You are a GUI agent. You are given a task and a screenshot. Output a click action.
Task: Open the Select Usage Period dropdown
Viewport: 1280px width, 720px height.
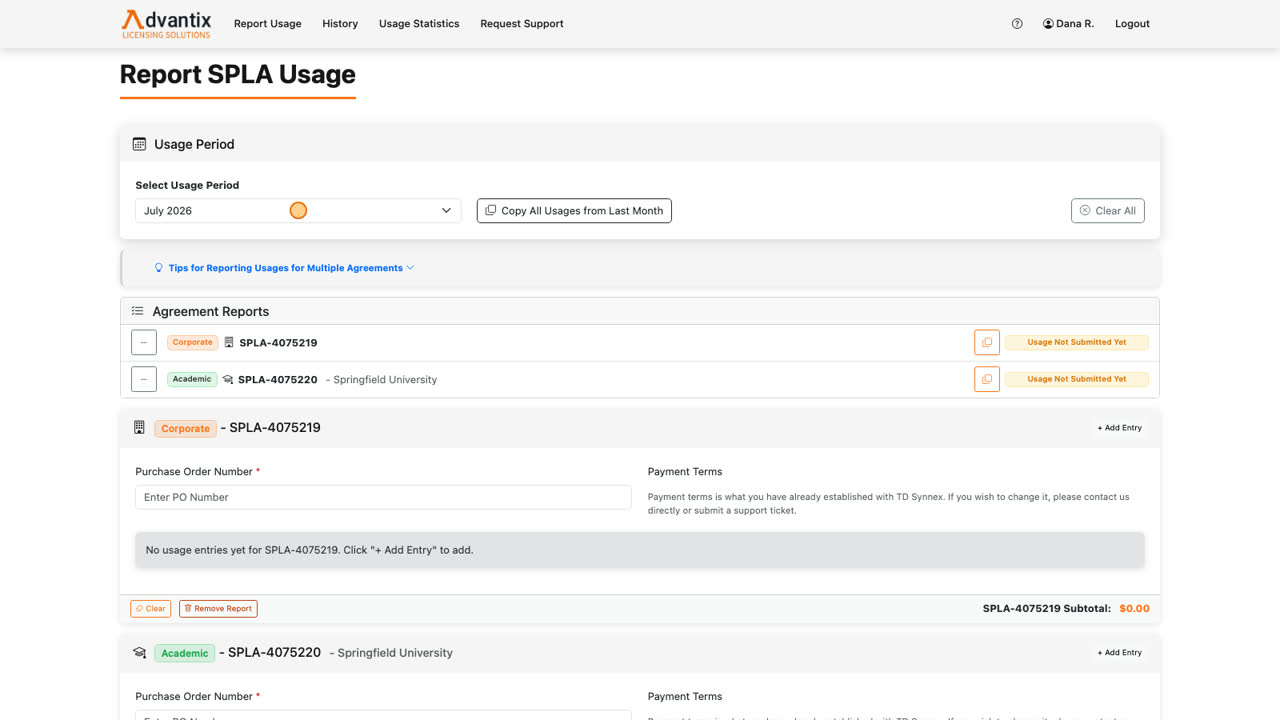point(298,211)
